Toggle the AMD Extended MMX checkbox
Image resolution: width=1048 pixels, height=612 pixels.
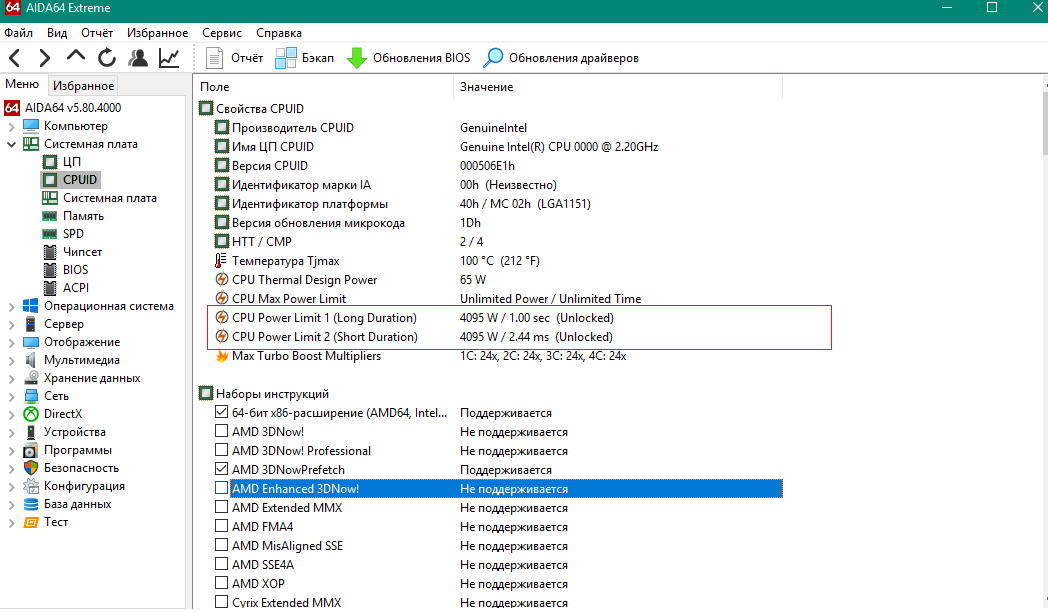[221, 507]
